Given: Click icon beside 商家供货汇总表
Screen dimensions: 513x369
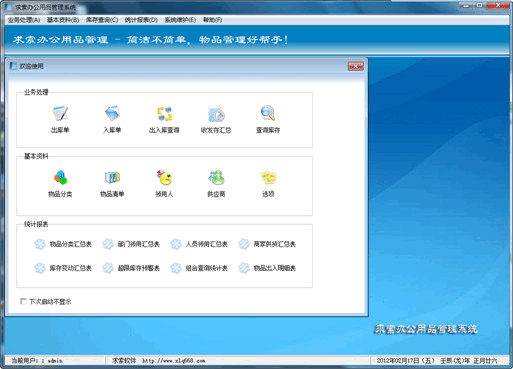Looking at the screenshot, I should click(244, 244).
